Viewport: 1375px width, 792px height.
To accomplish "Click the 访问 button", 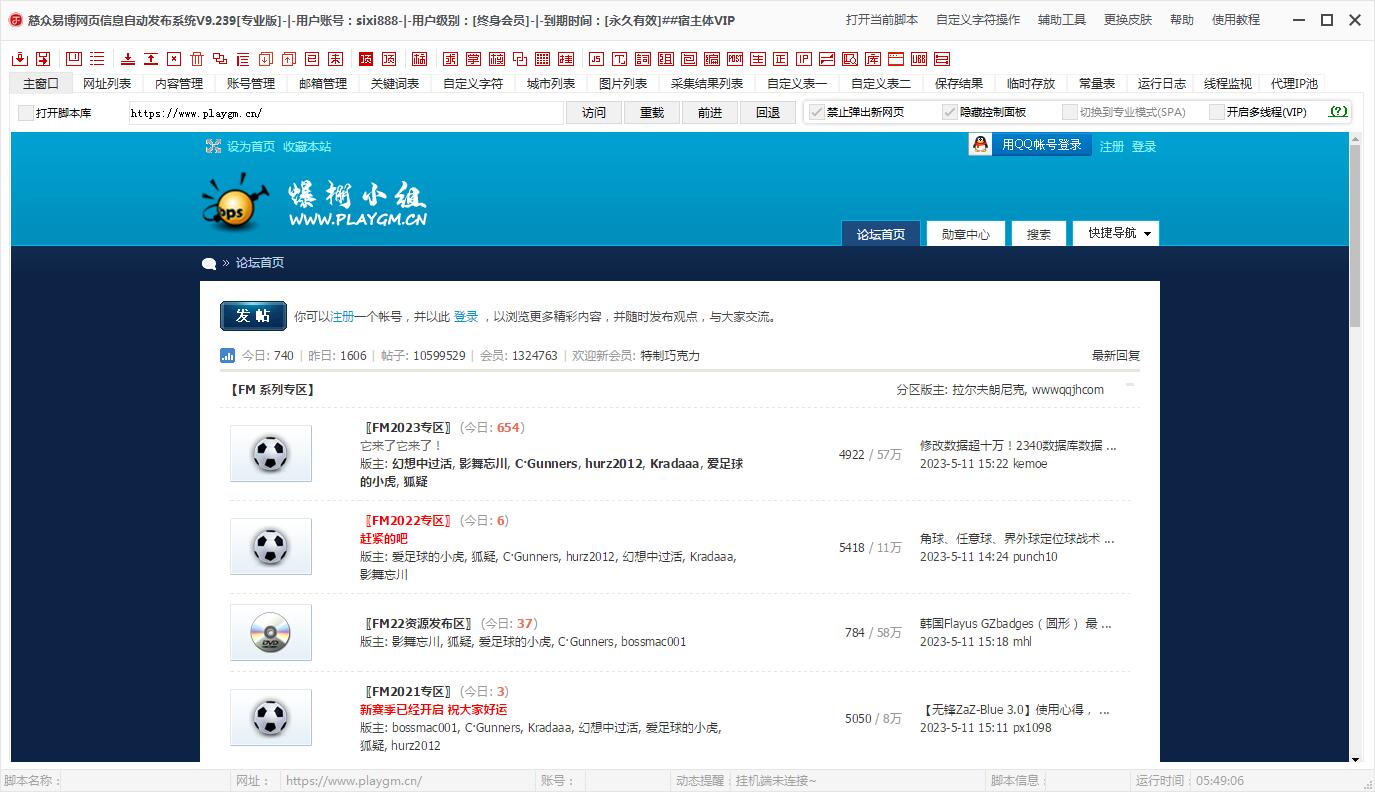I will [x=594, y=113].
